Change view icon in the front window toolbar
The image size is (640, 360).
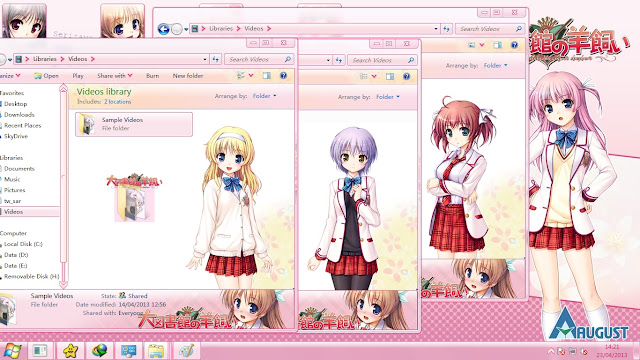(x=240, y=76)
